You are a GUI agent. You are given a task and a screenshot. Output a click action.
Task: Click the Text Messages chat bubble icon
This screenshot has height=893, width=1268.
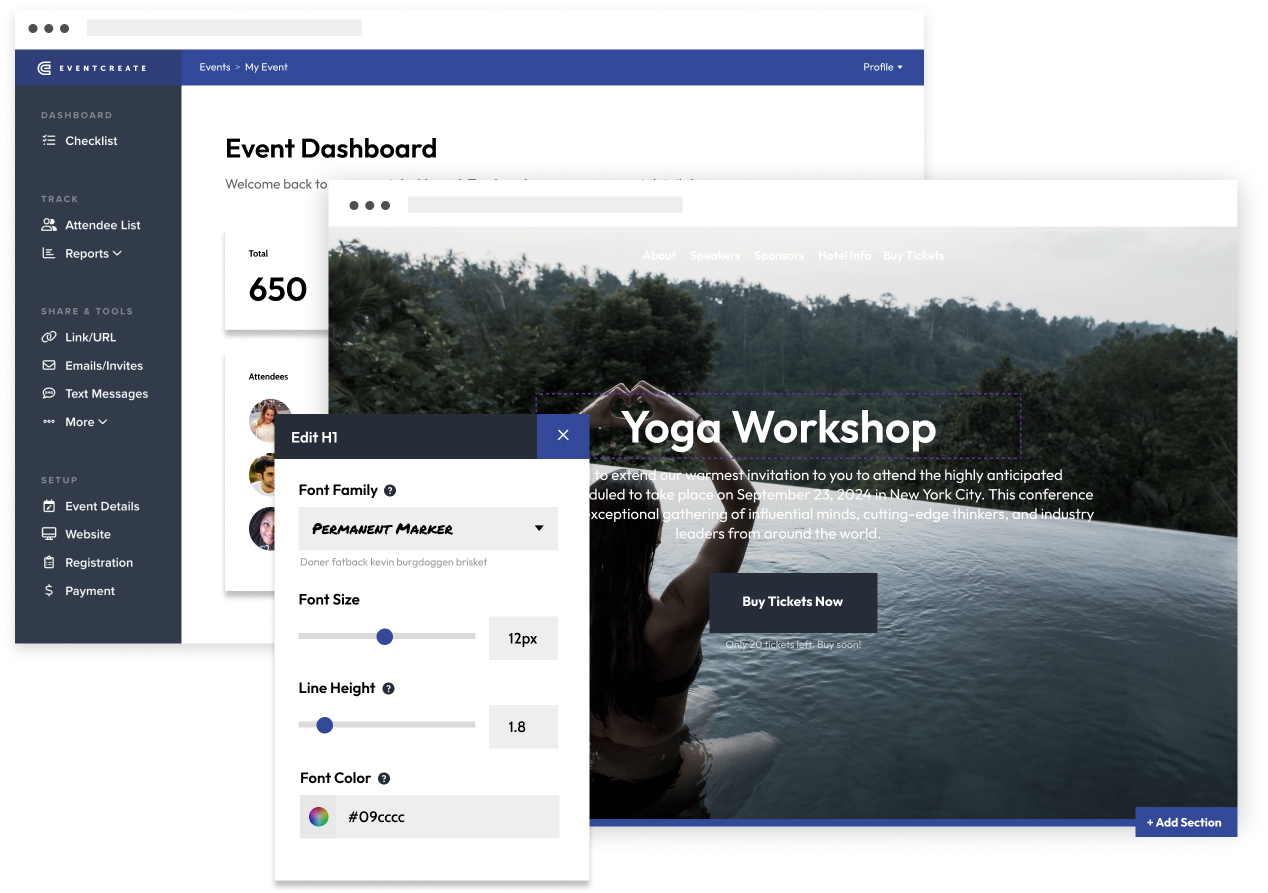(x=48, y=393)
